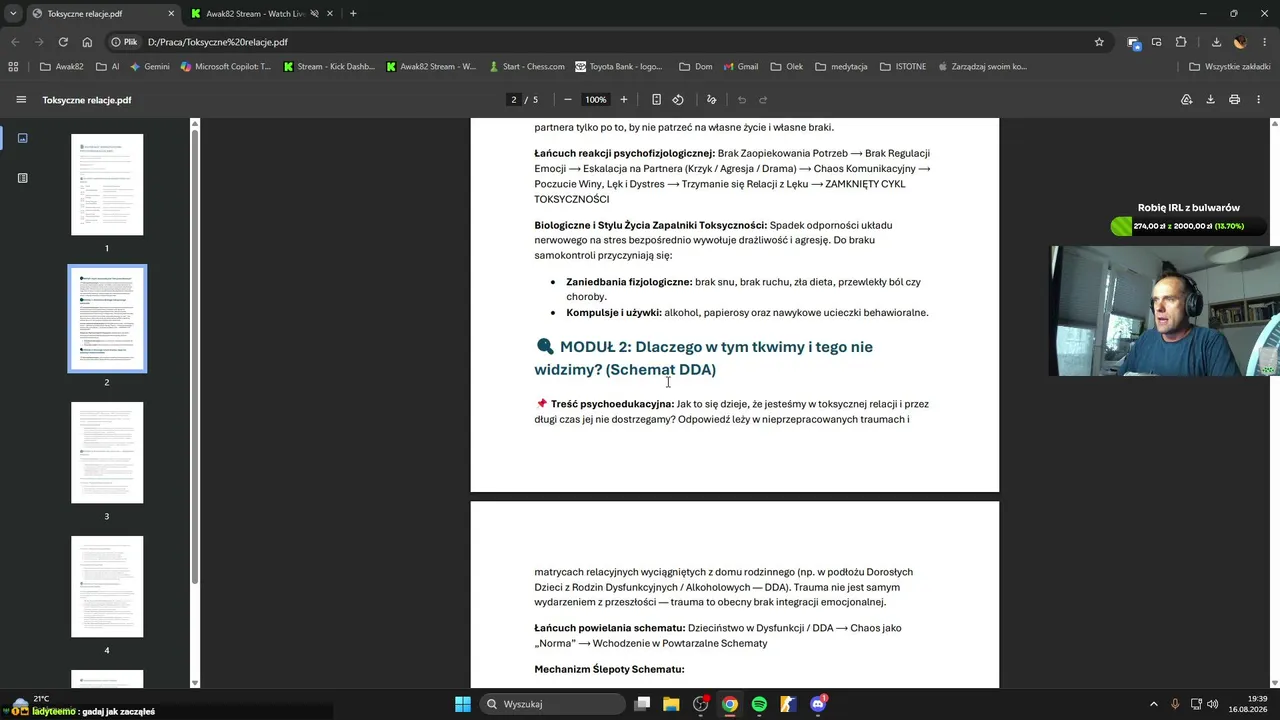Open the AI bookmark folder
This screenshot has width=1280, height=720.
(108, 67)
